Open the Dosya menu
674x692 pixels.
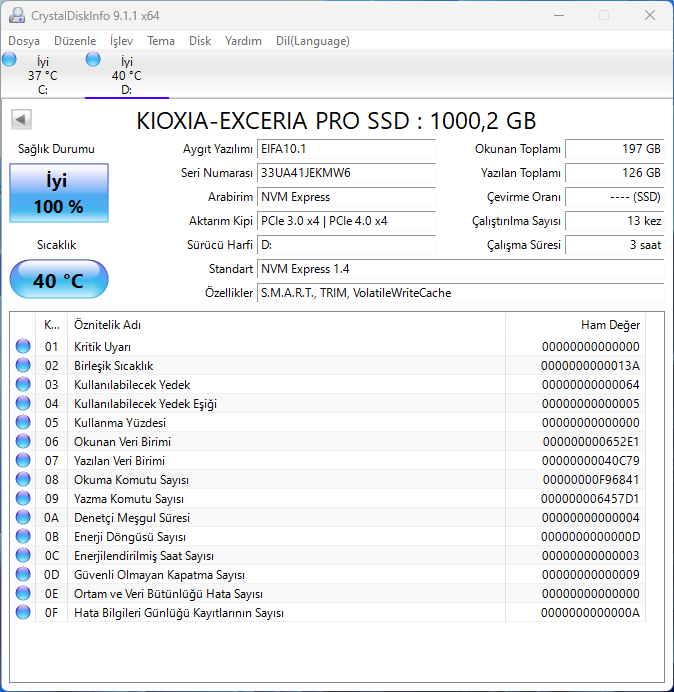pos(24,41)
